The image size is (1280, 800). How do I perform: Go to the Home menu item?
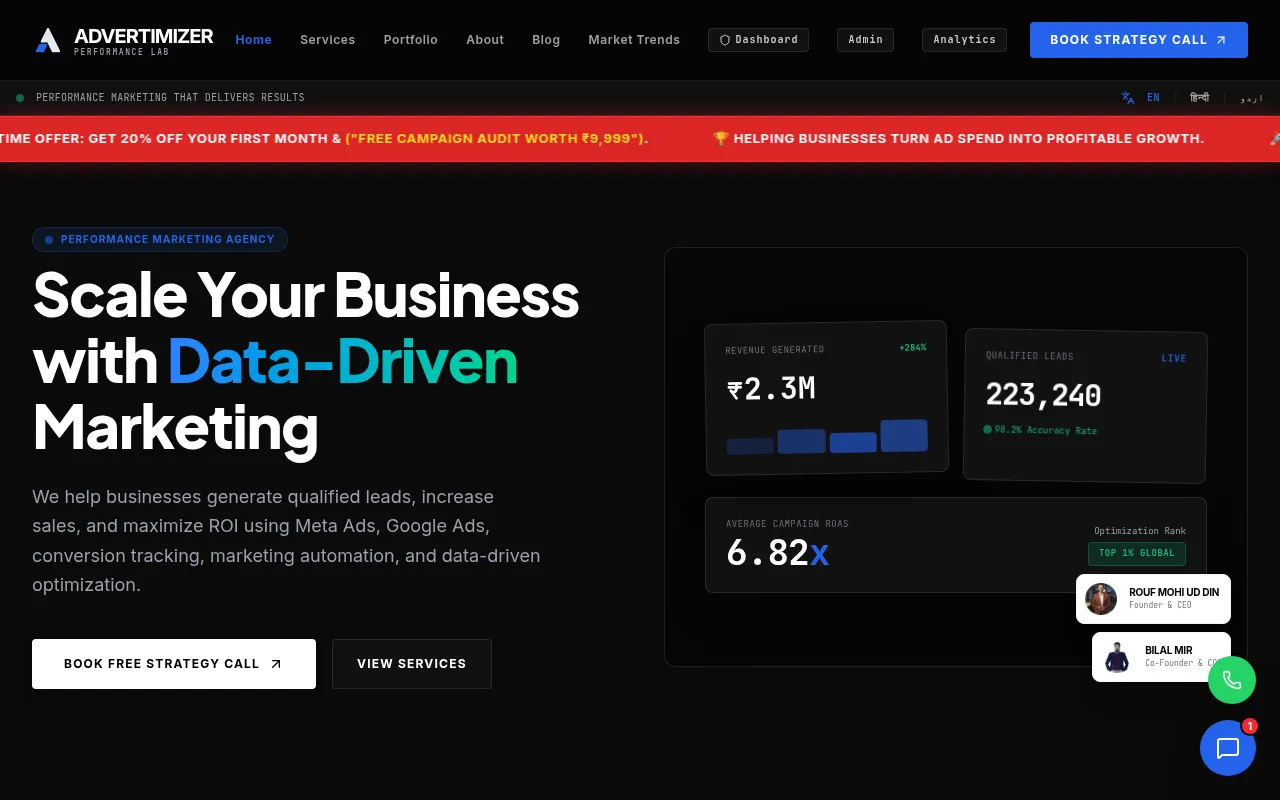click(253, 40)
